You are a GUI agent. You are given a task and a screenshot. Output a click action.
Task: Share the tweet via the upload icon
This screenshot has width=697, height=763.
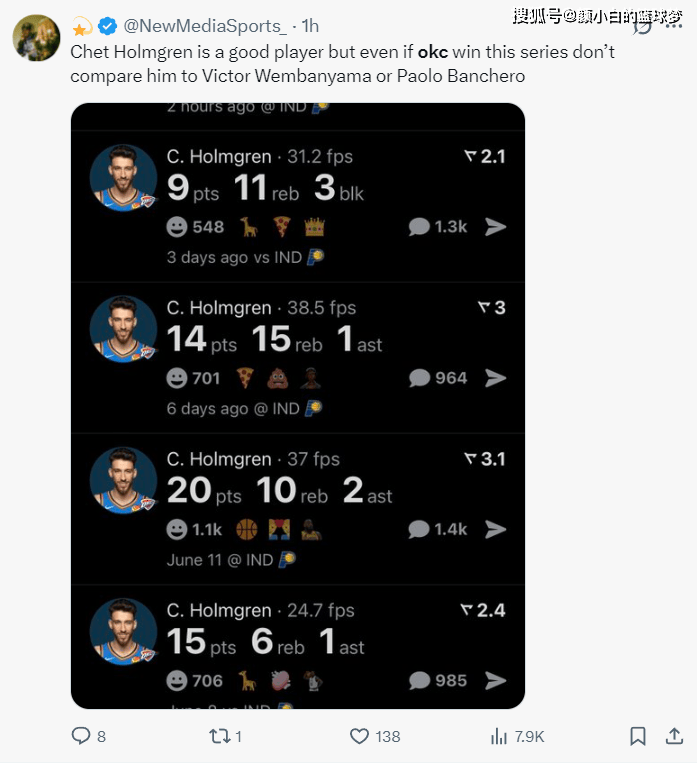[x=674, y=736]
